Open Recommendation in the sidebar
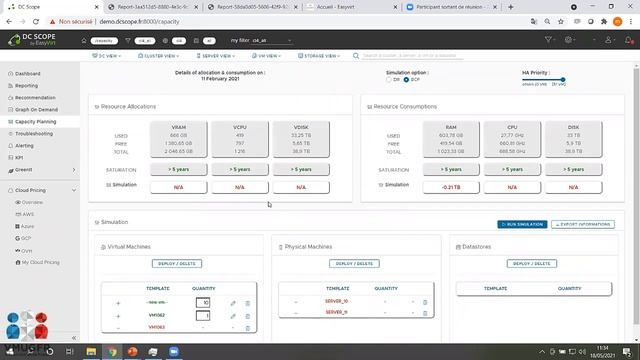The height and width of the screenshot is (360, 640). [x=35, y=98]
